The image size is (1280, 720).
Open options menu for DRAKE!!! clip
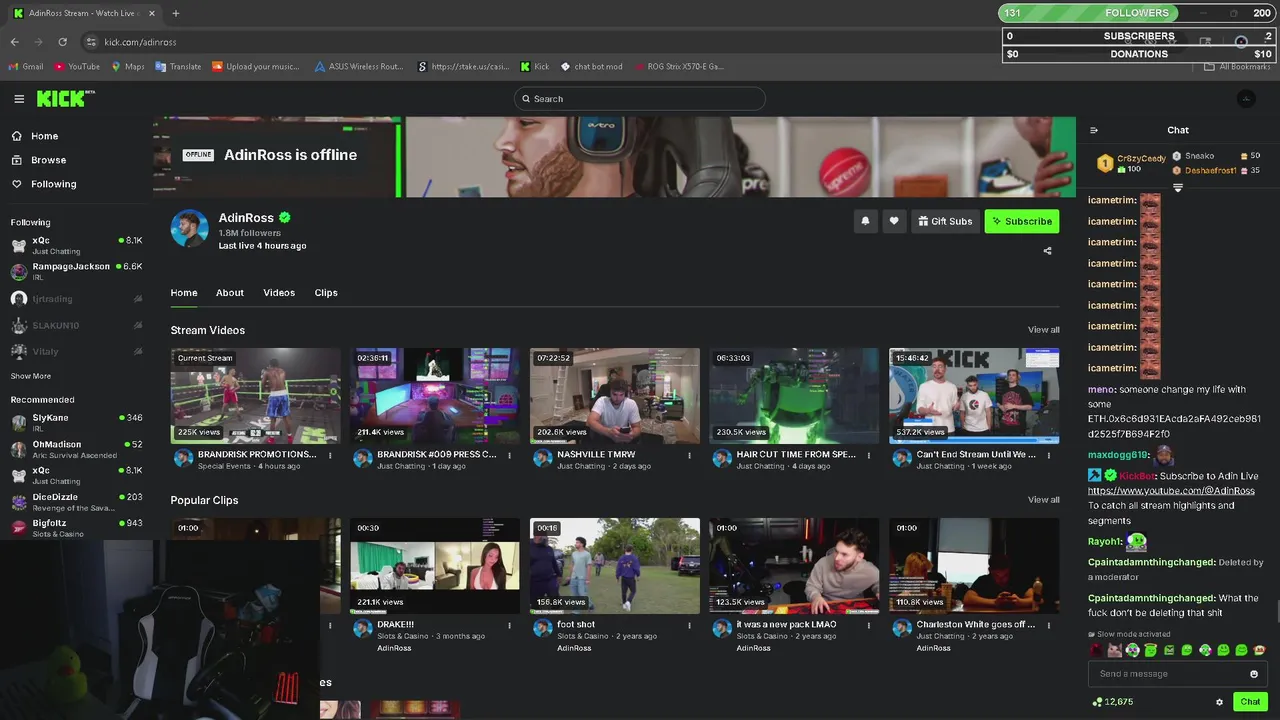point(509,625)
